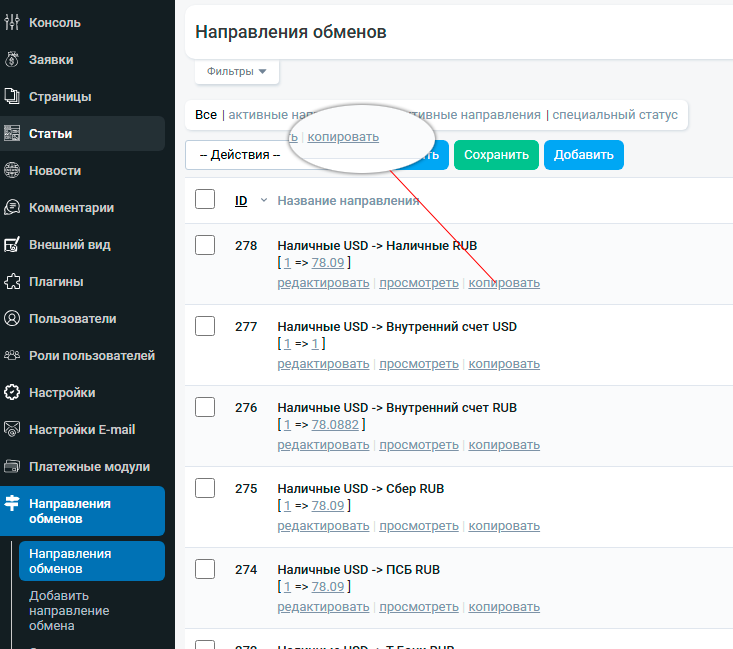Click копировать for direction 276
Image resolution: width=733 pixels, height=649 pixels.
504,445
